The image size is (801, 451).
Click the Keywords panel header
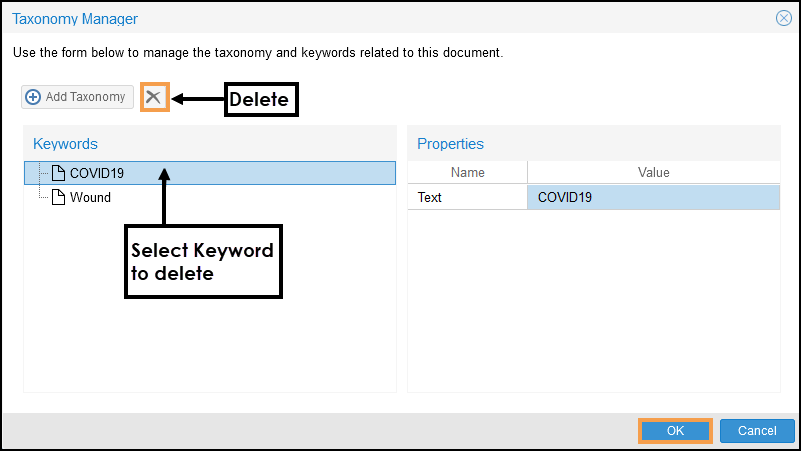click(x=65, y=144)
